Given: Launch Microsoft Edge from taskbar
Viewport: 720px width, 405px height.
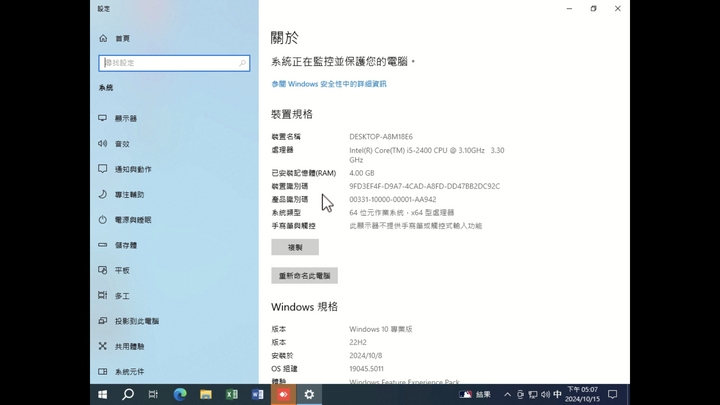Looking at the screenshot, I should tap(180, 394).
